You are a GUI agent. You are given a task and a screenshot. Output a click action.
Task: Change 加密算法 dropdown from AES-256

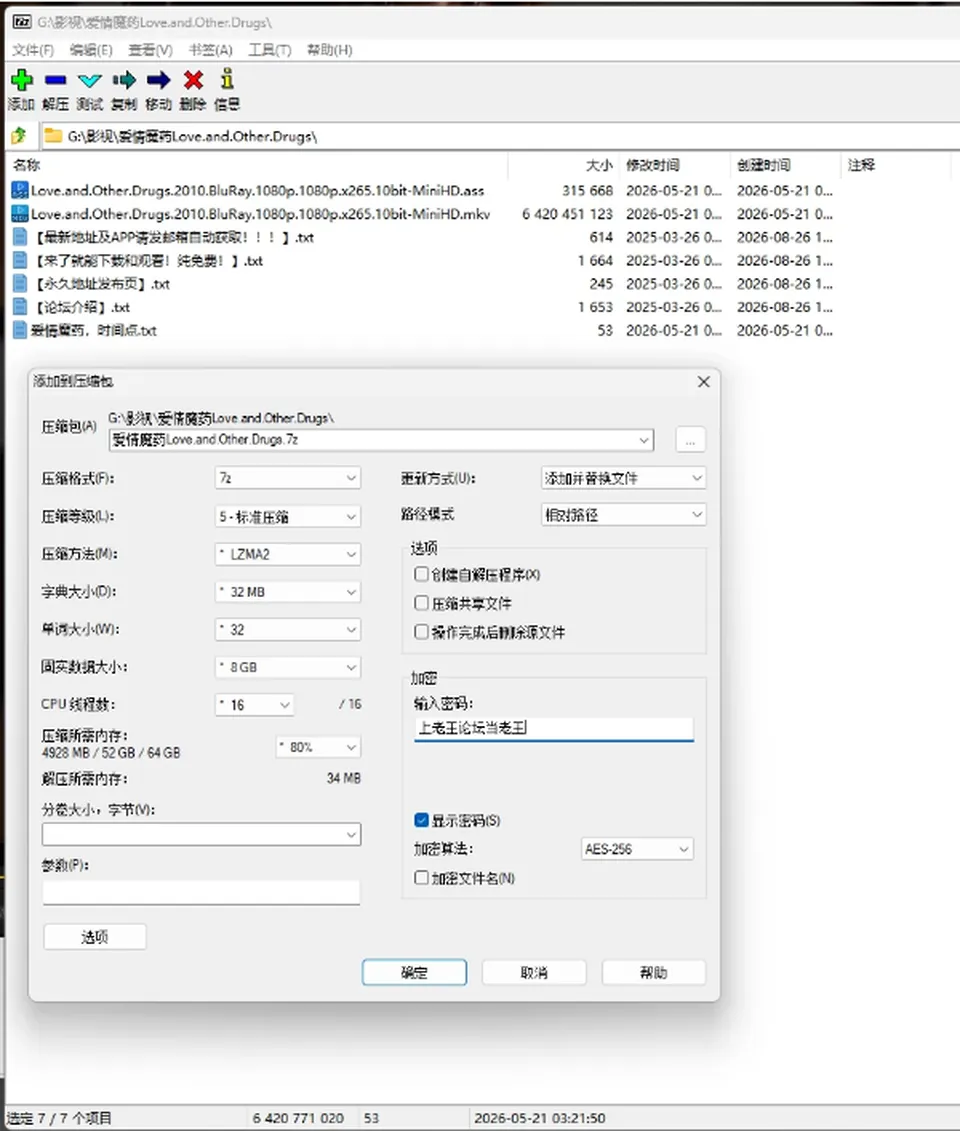pyautogui.click(x=637, y=849)
